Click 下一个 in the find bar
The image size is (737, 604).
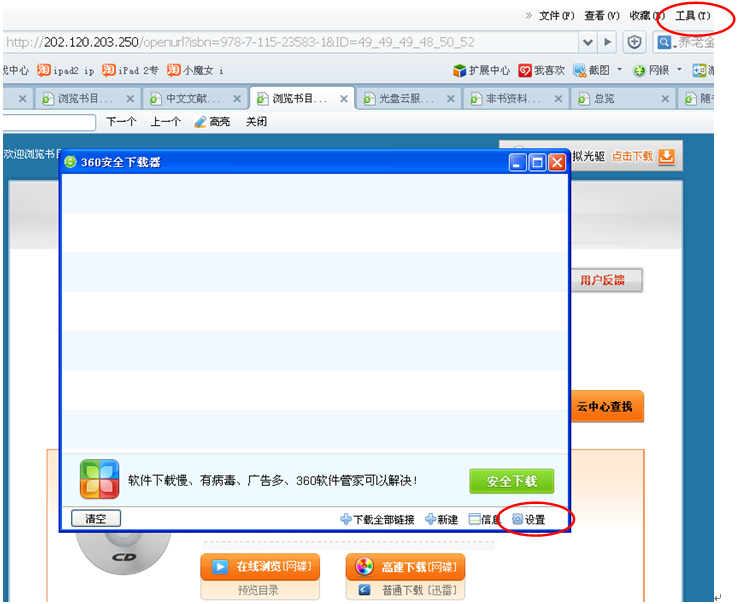point(121,122)
